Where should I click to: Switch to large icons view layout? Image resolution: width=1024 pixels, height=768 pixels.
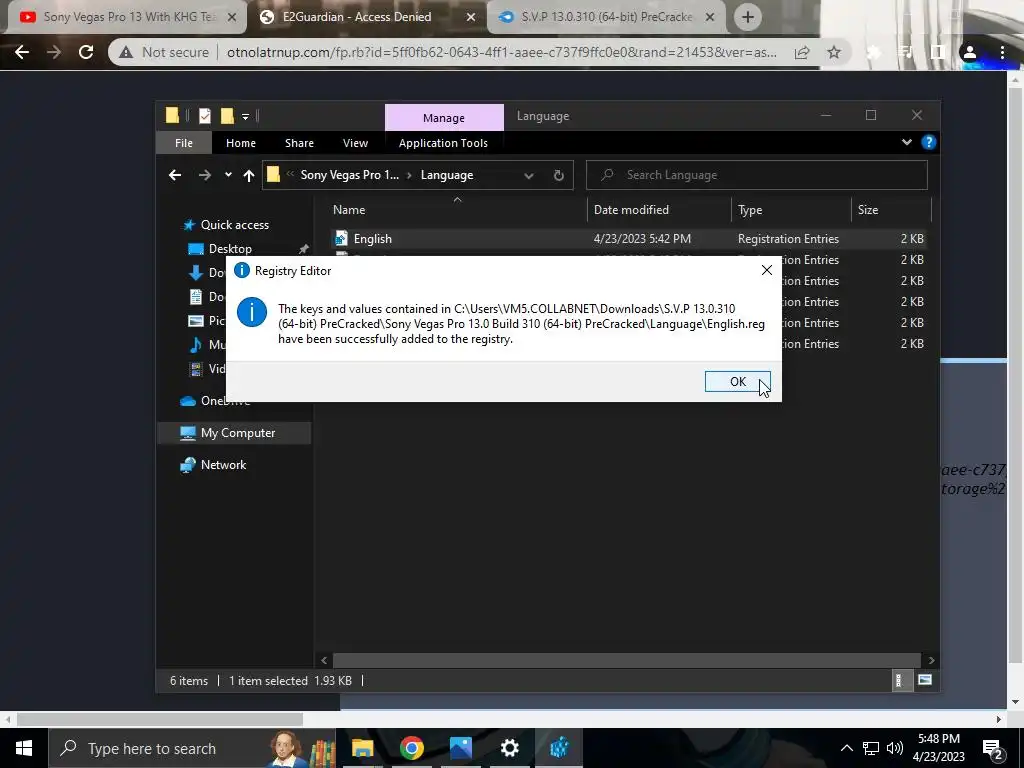925,680
